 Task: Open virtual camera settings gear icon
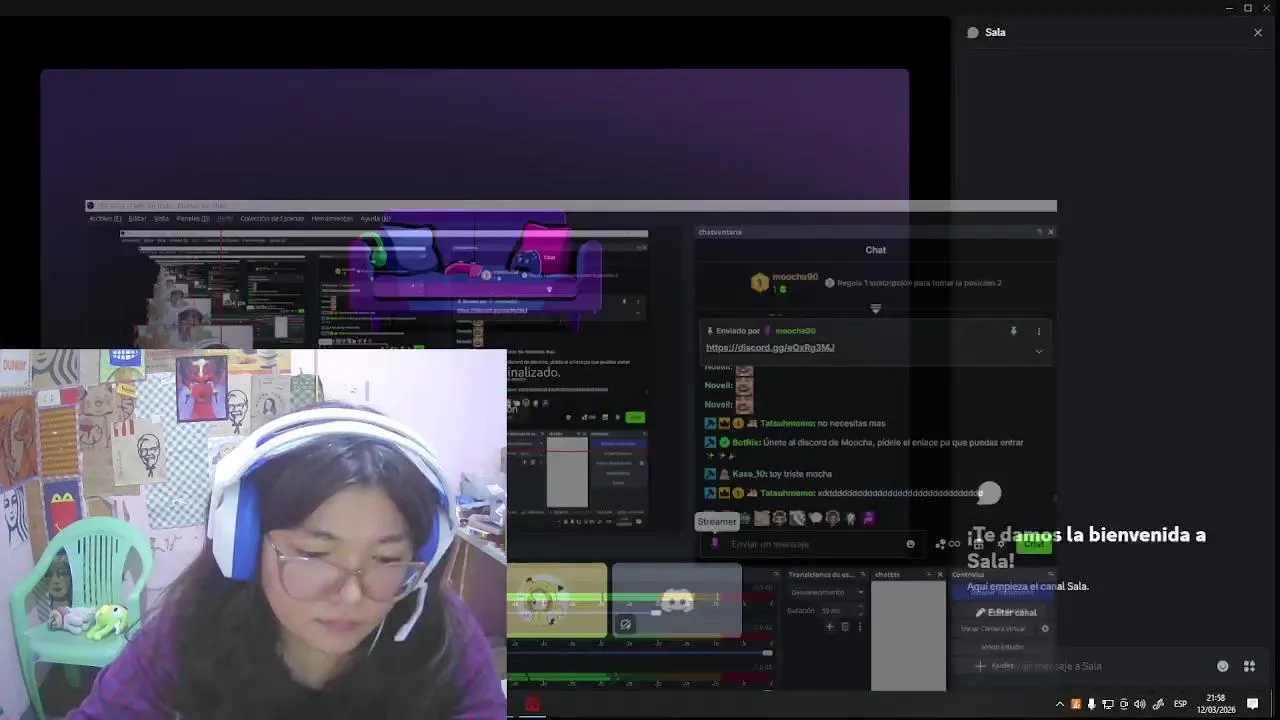pos(1045,629)
